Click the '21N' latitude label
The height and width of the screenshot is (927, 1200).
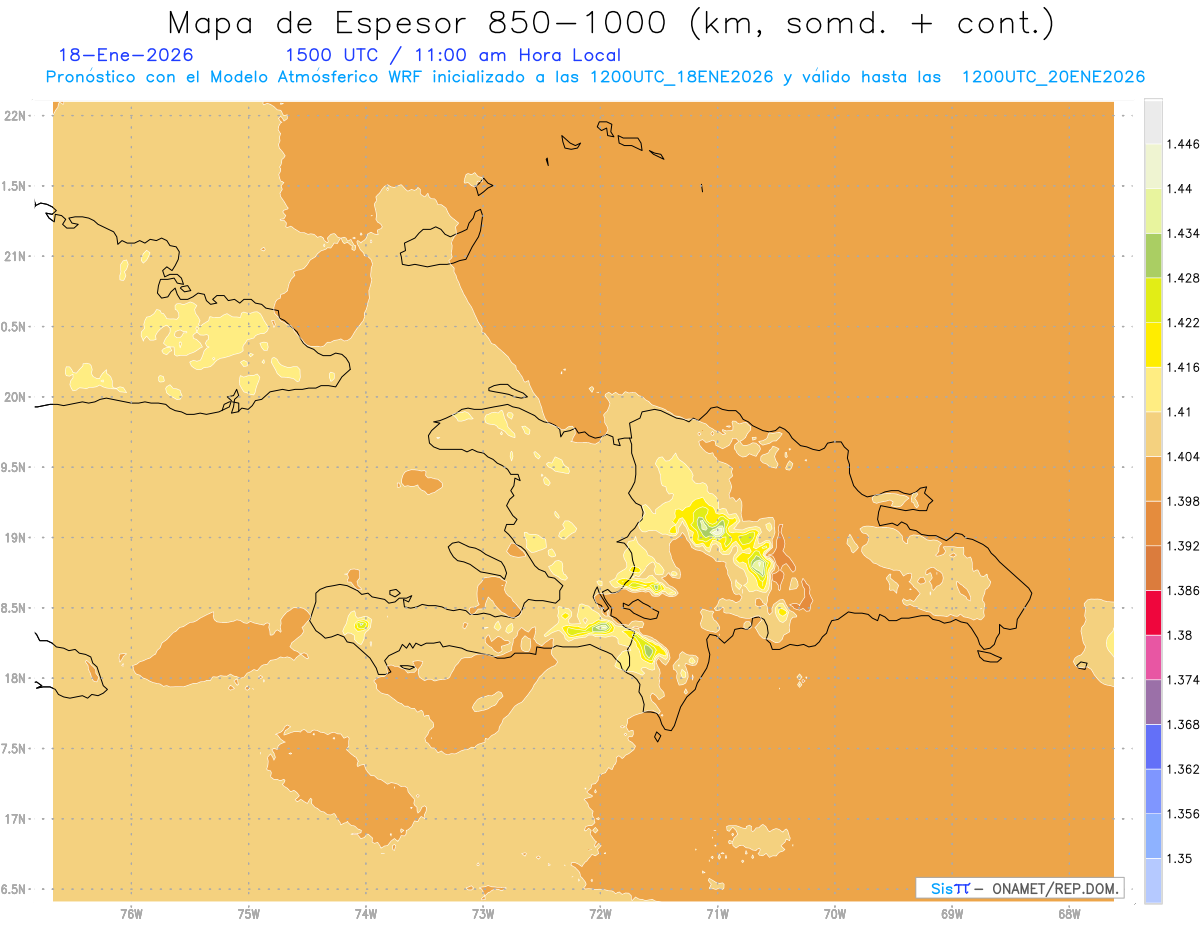14,257
